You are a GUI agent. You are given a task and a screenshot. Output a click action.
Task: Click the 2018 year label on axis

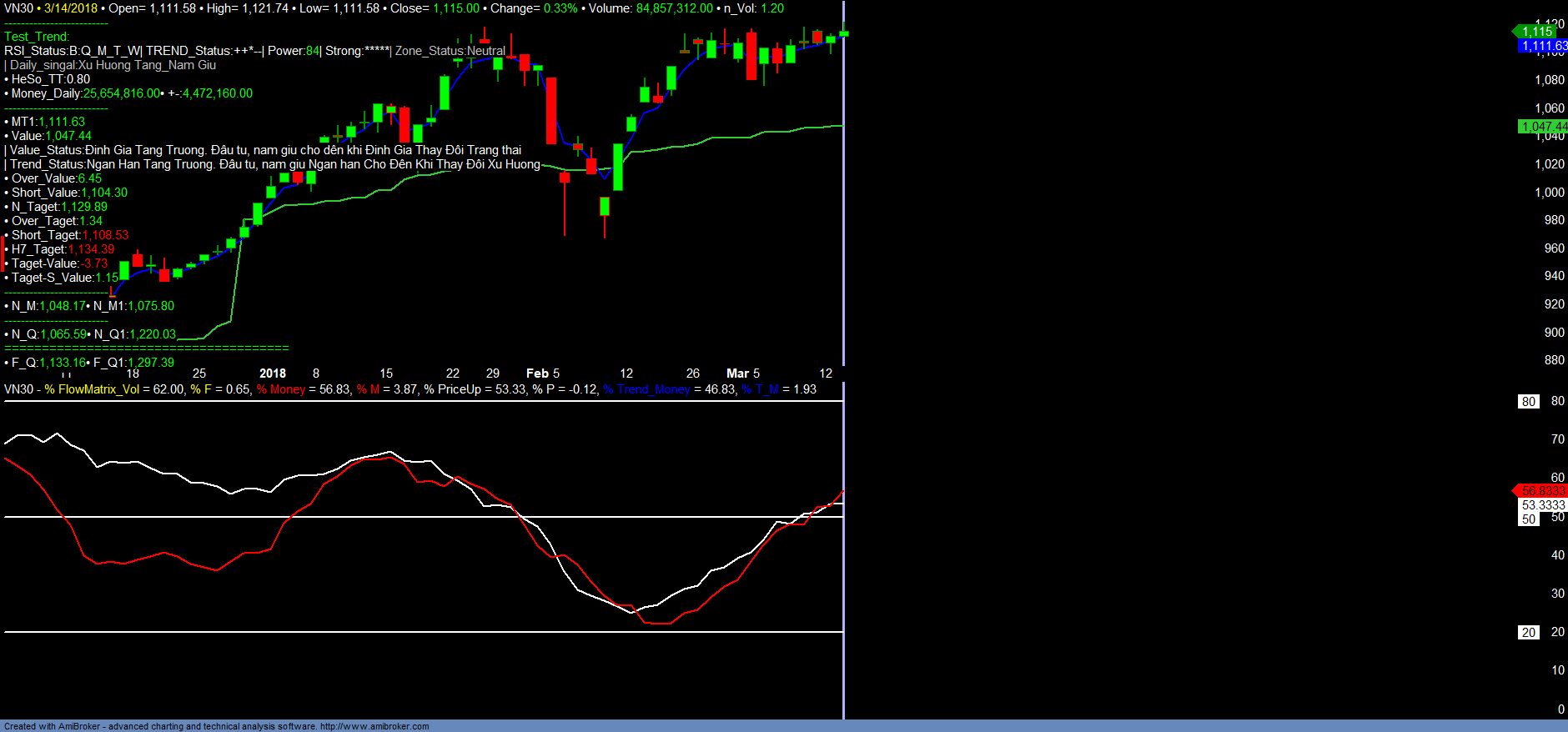(x=273, y=374)
